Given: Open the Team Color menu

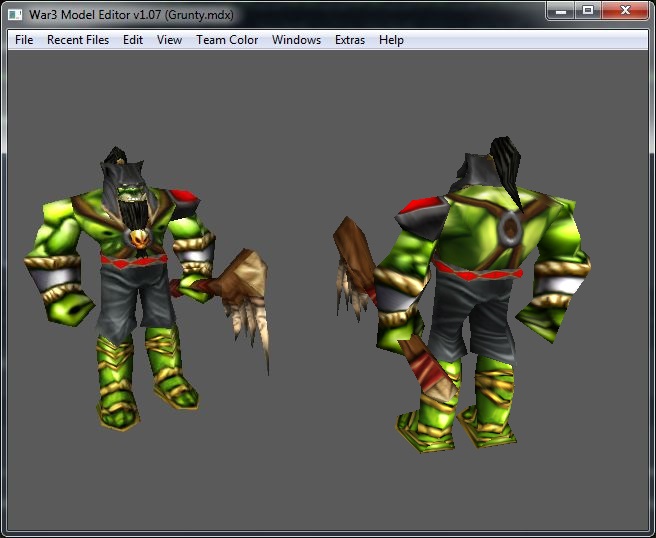Looking at the screenshot, I should tap(227, 40).
